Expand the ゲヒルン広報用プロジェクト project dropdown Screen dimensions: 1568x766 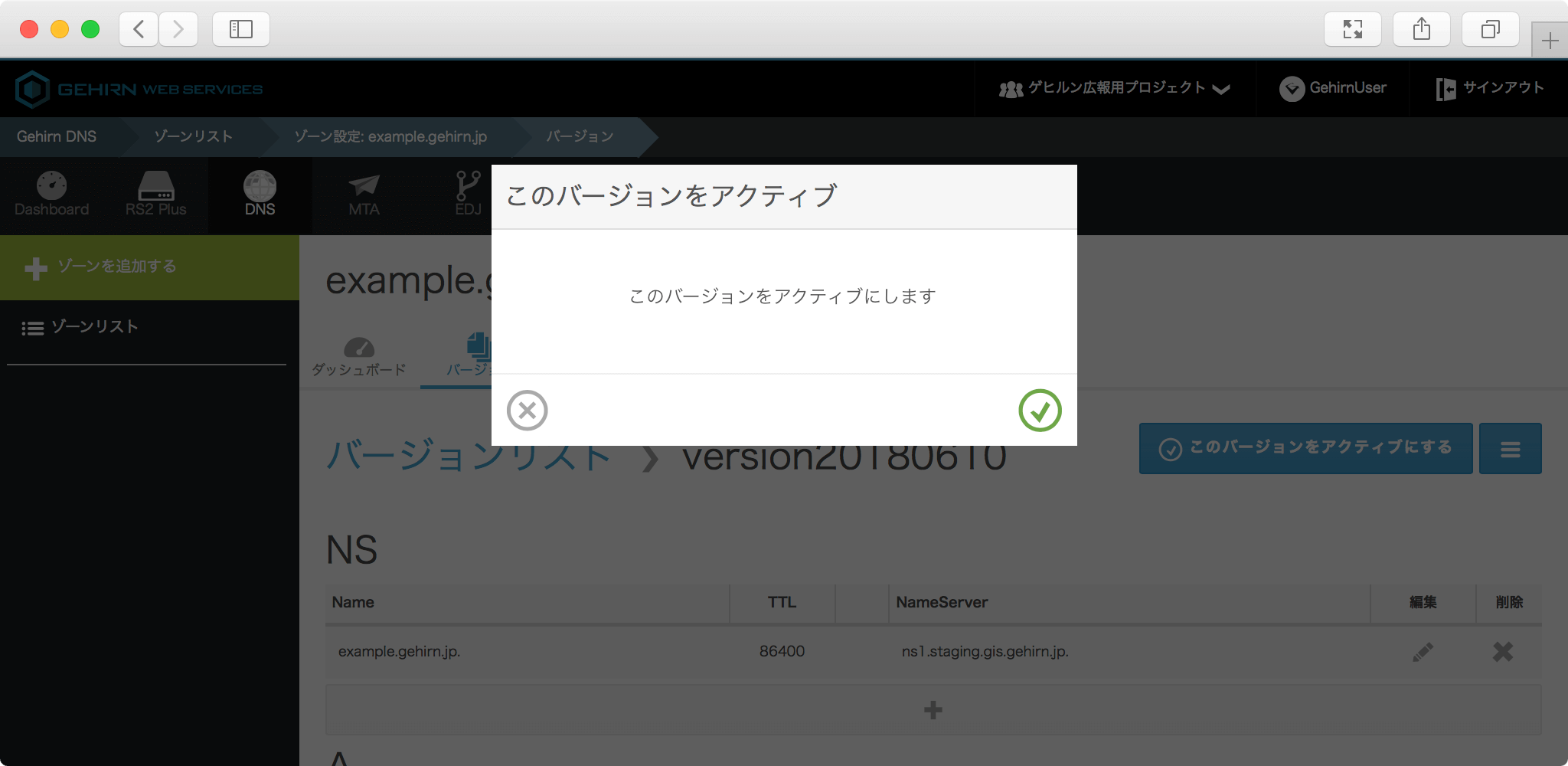1114,89
